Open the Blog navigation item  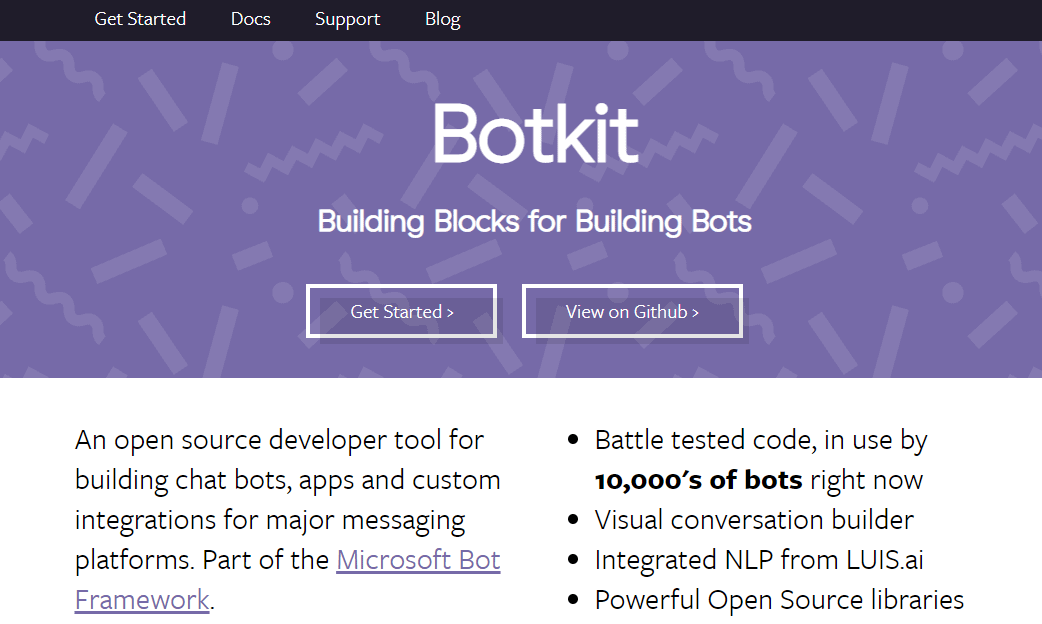[x=443, y=19]
